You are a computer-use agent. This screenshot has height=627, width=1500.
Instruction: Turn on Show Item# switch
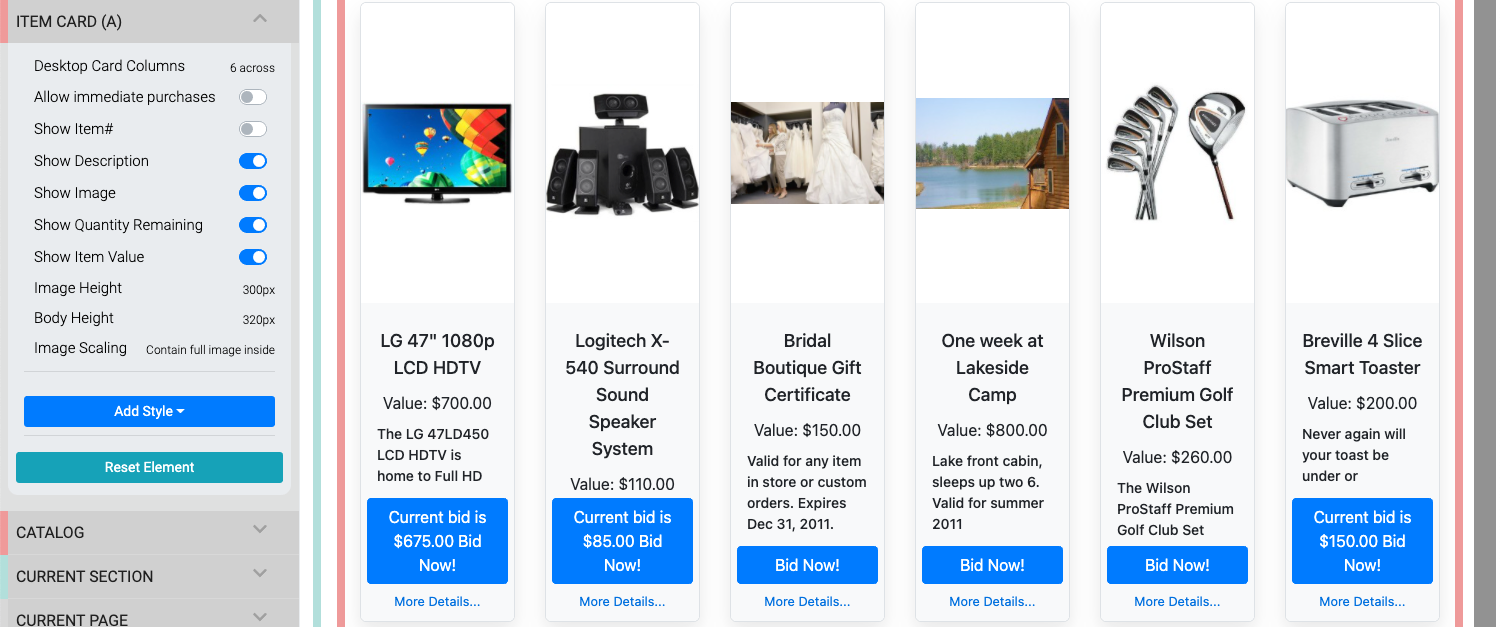coord(253,129)
